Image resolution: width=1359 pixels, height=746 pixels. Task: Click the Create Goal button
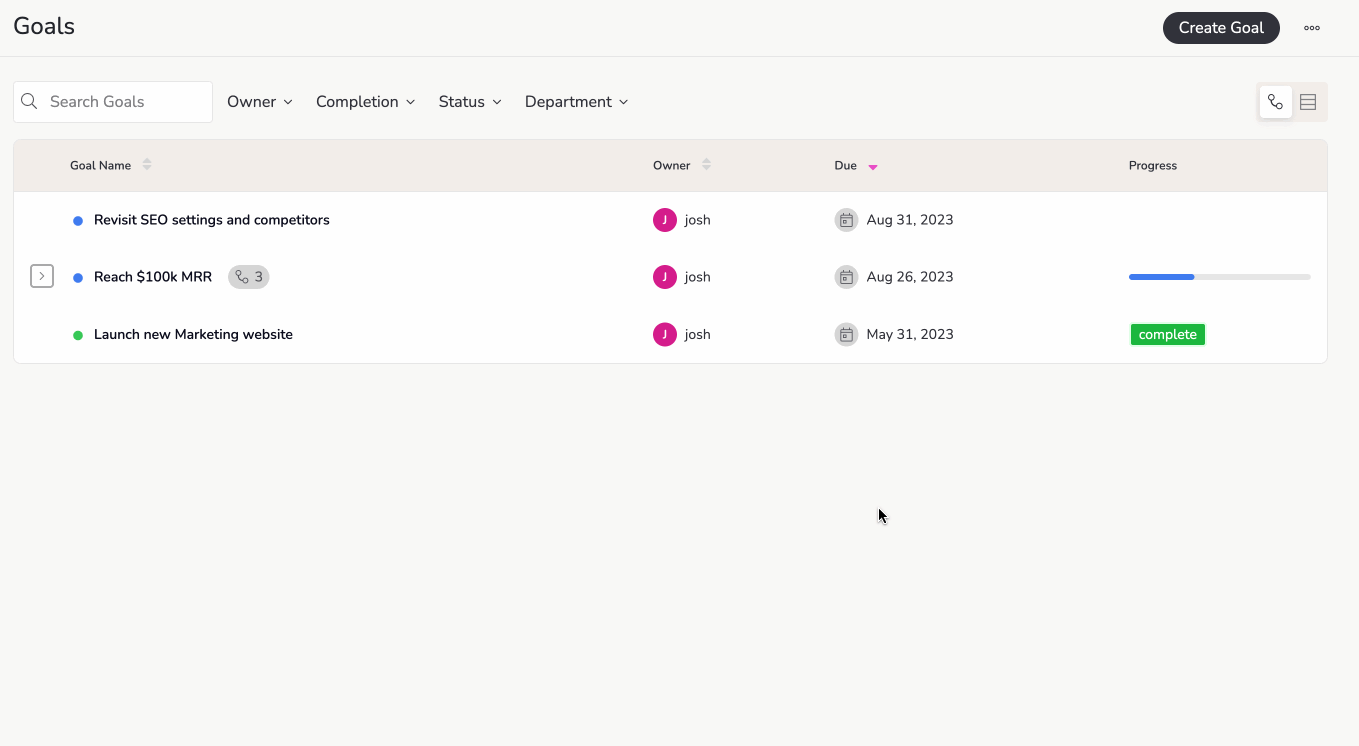tap(1221, 28)
